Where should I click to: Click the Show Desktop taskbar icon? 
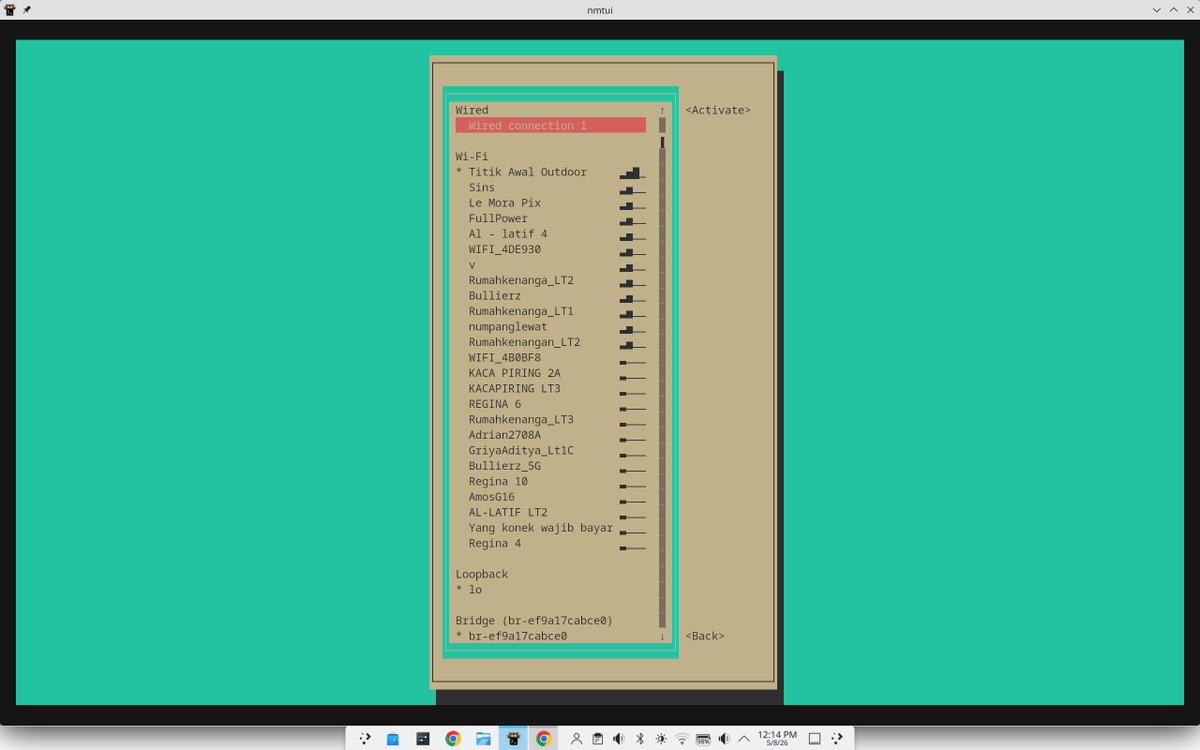(815, 739)
